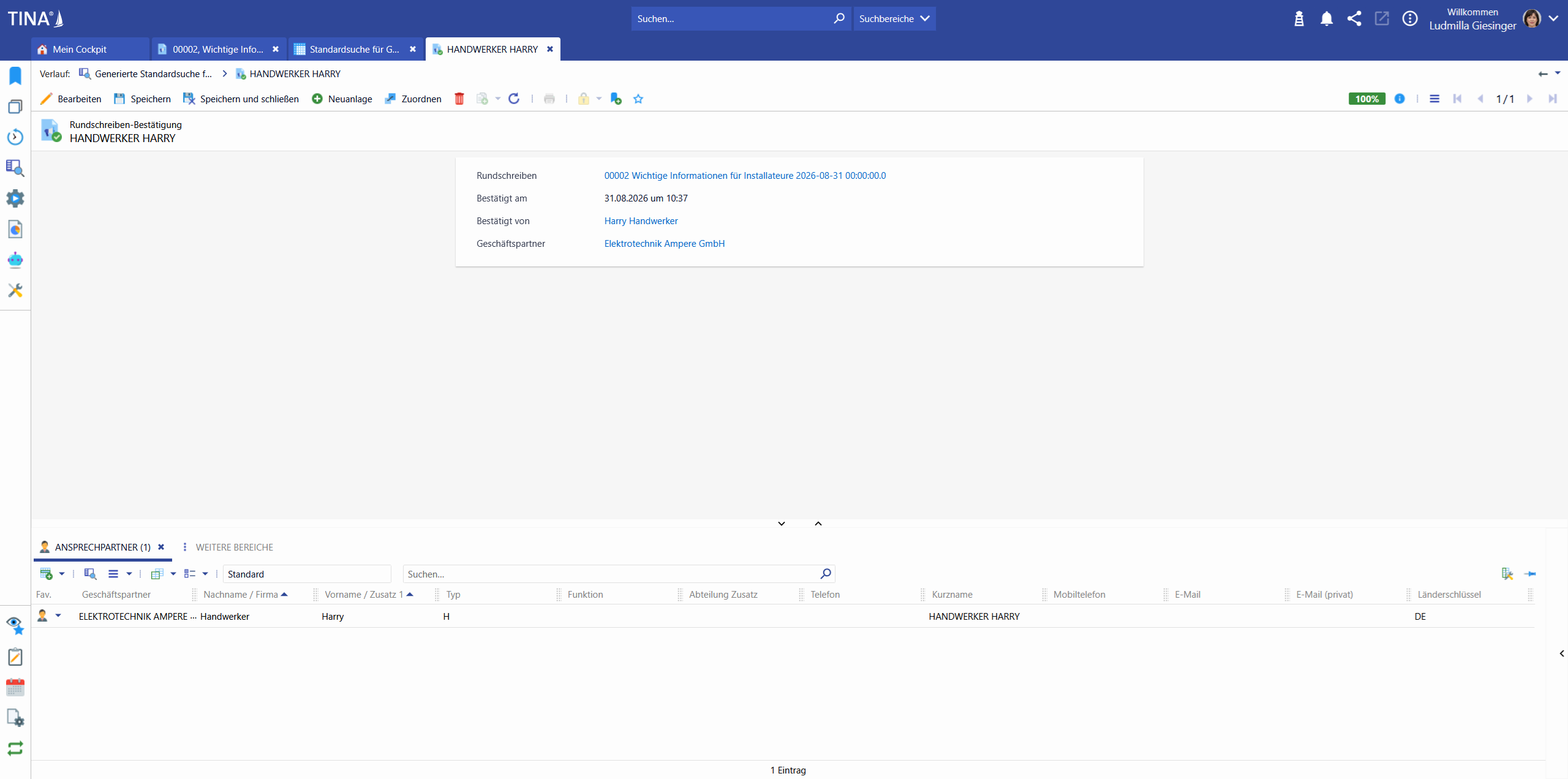Open dropdown arrow next to Handwerker row icon
1568x779 pixels.
(58, 615)
